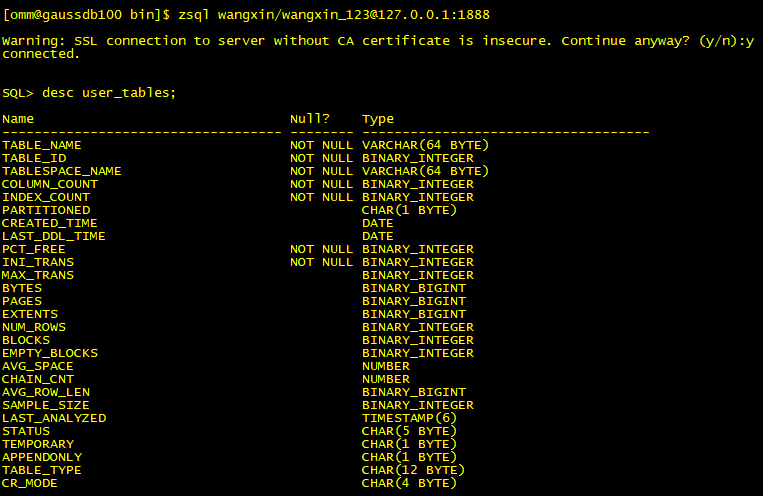Click the SAMPLE_SIZE column name
This screenshot has width=763, height=496.
point(46,405)
